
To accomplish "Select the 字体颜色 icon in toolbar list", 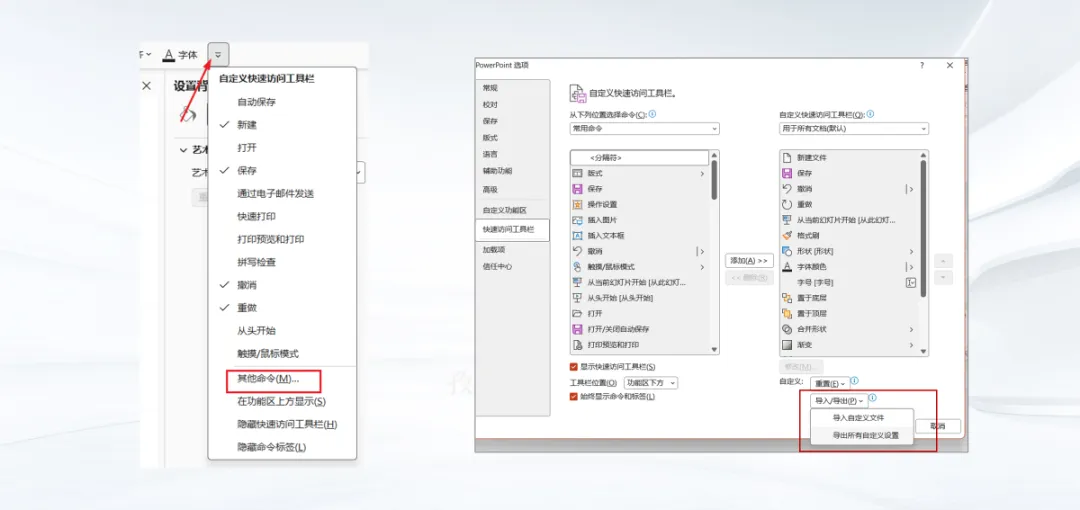I will [x=787, y=267].
